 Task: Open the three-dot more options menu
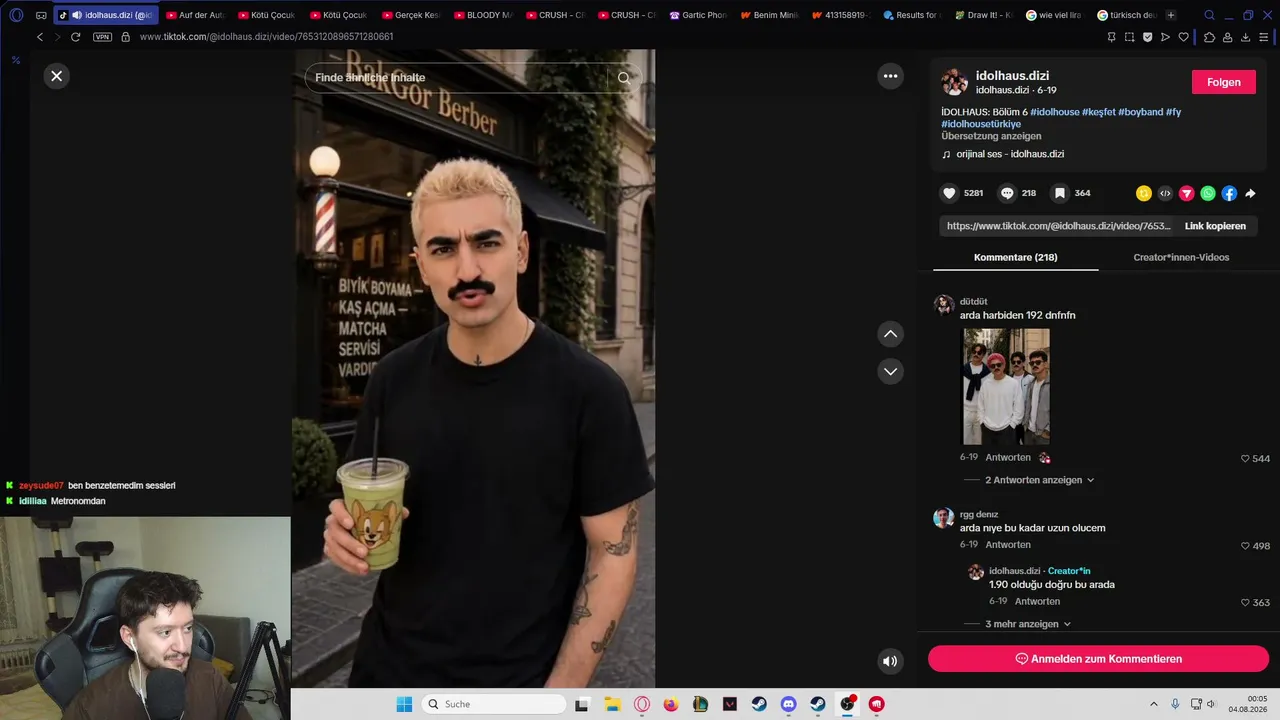[x=890, y=76]
